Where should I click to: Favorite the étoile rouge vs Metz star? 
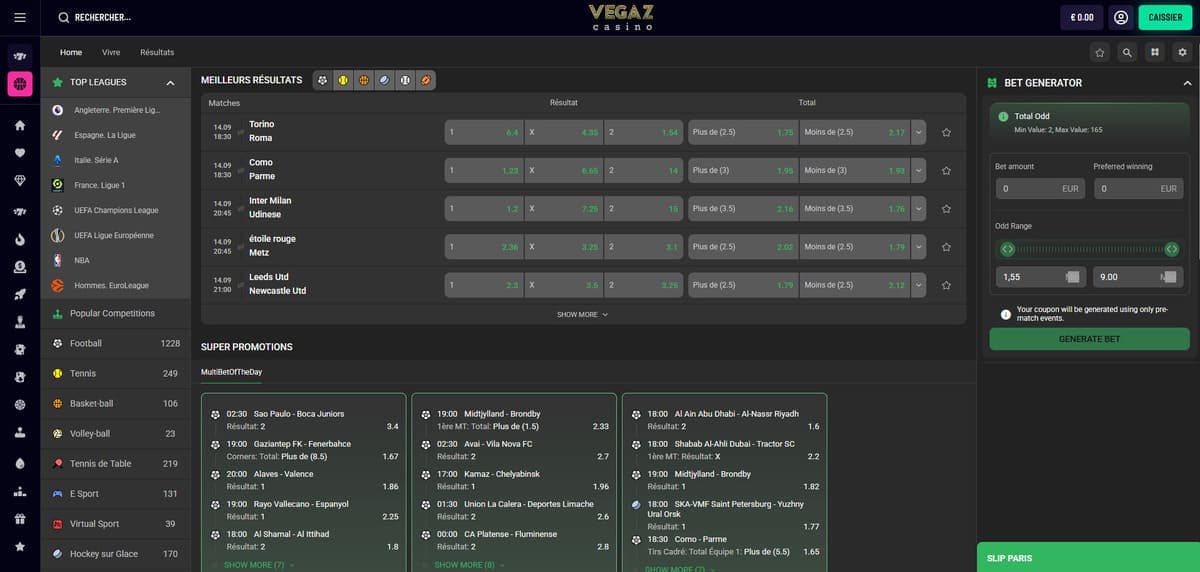(946, 246)
